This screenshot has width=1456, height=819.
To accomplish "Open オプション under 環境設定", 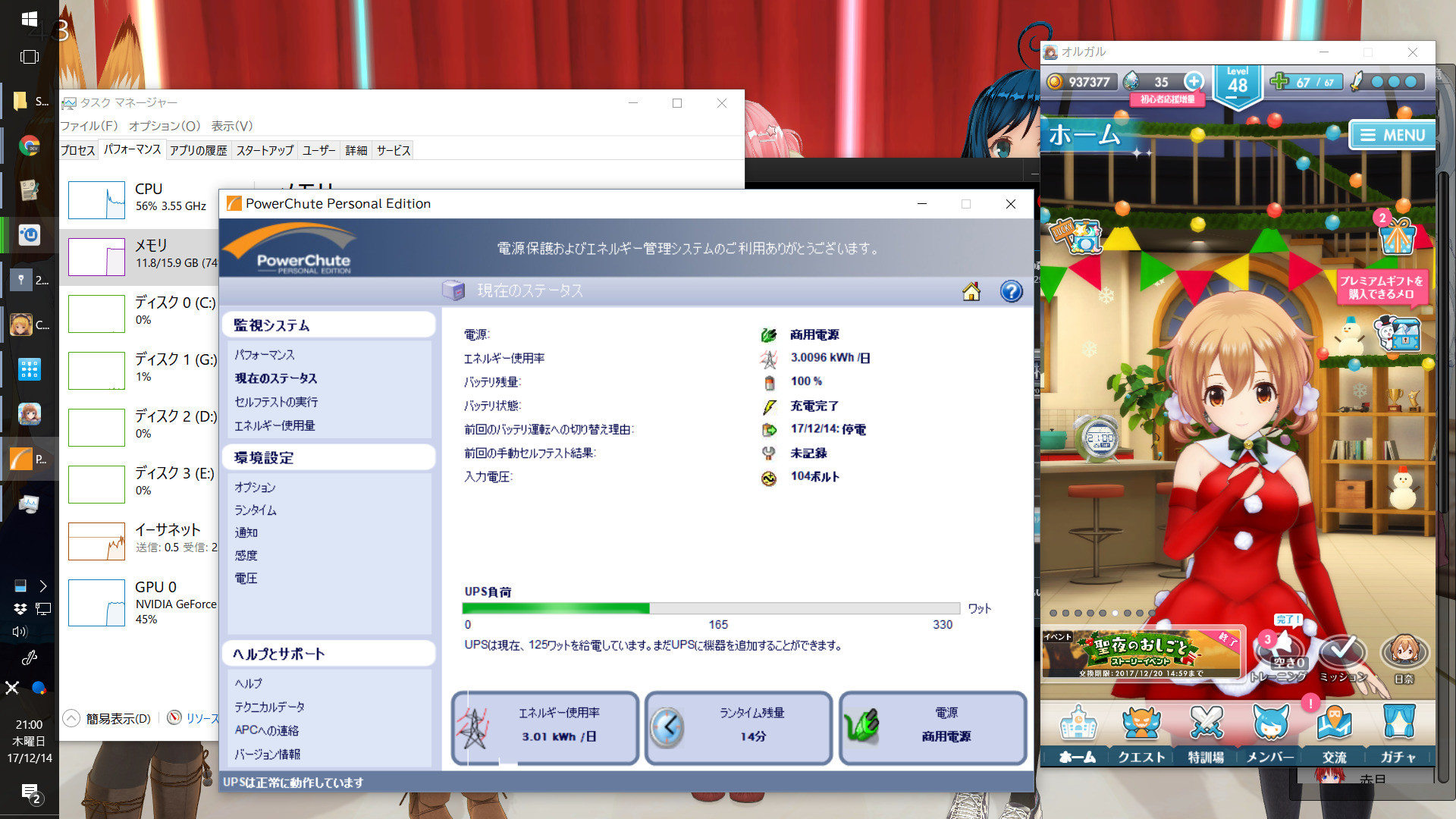I will [x=255, y=487].
